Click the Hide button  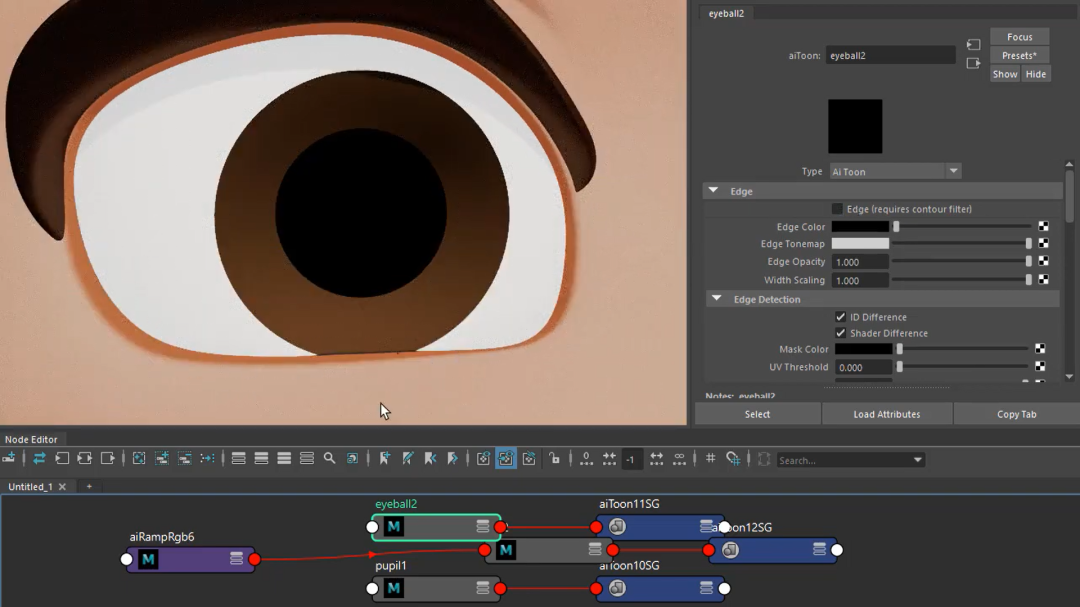1035,74
